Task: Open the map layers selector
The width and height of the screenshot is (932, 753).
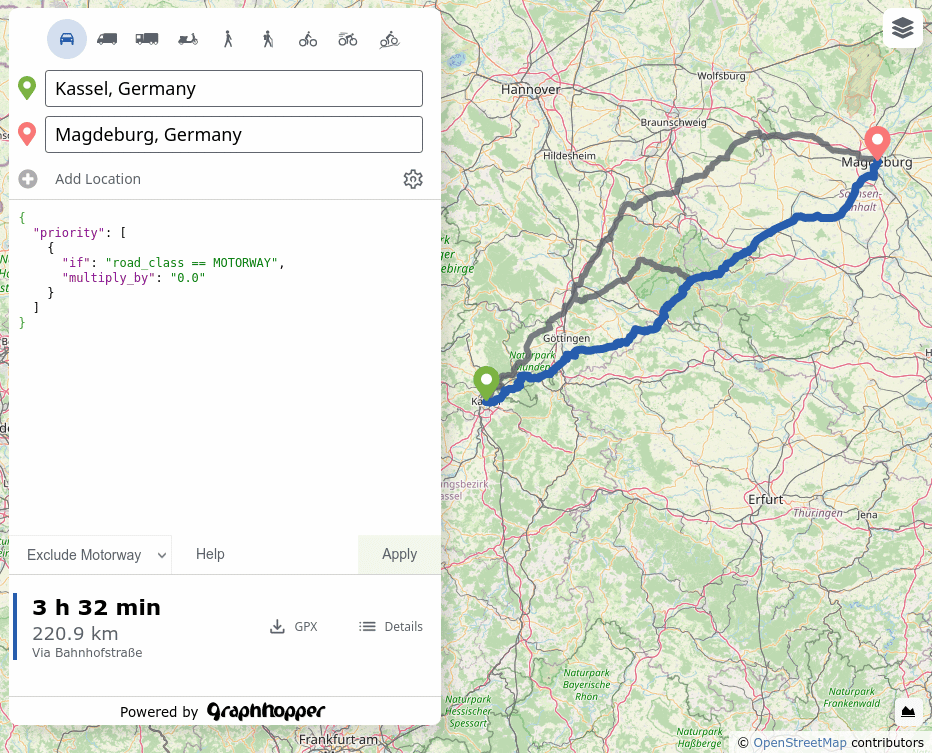Action: pyautogui.click(x=902, y=28)
